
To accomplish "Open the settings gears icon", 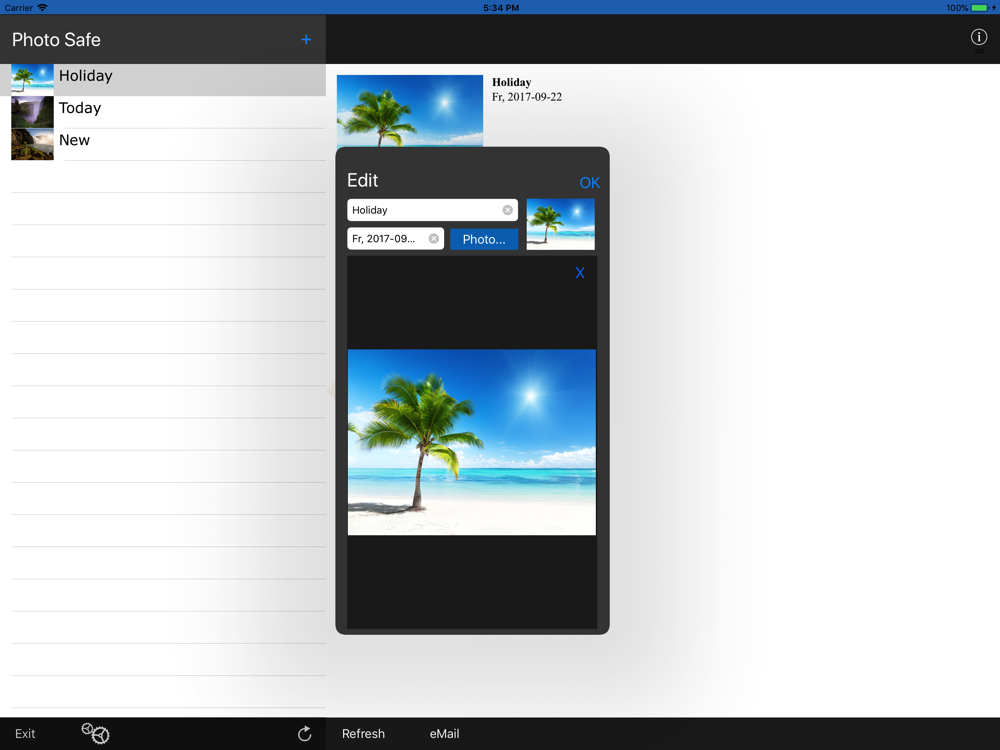I will tap(96, 733).
